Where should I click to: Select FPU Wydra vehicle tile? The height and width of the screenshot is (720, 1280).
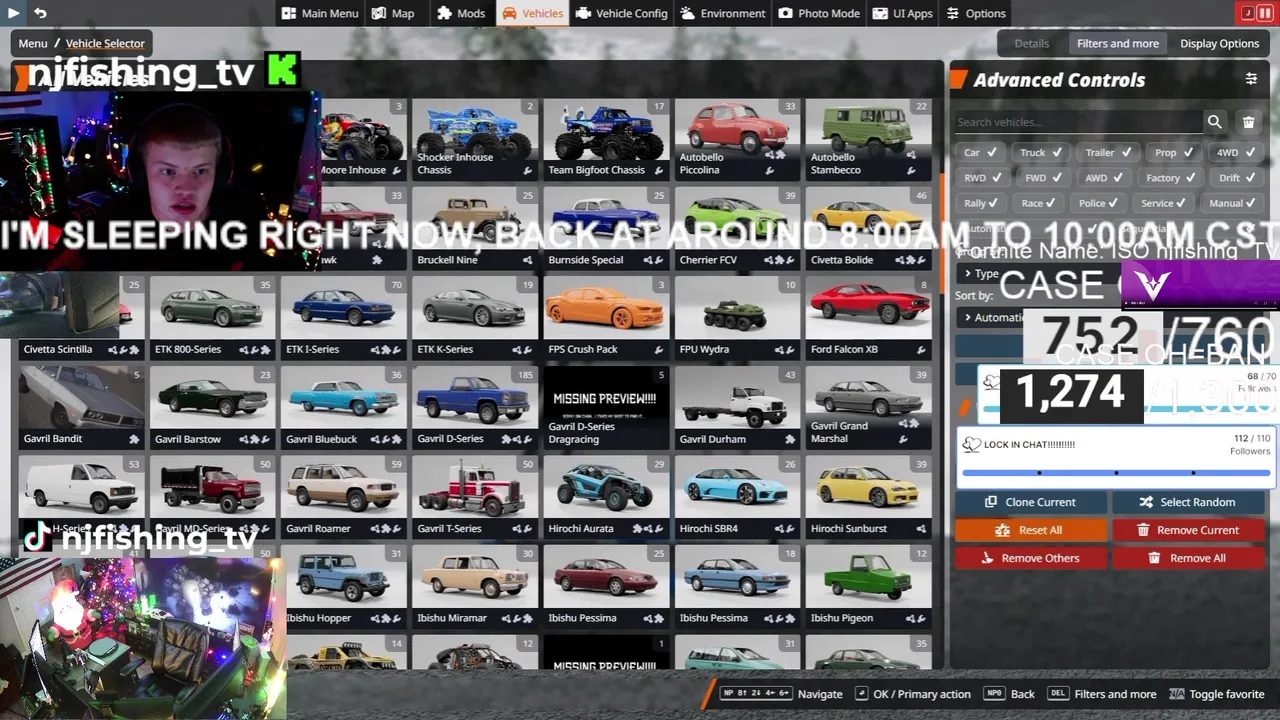[x=737, y=318]
